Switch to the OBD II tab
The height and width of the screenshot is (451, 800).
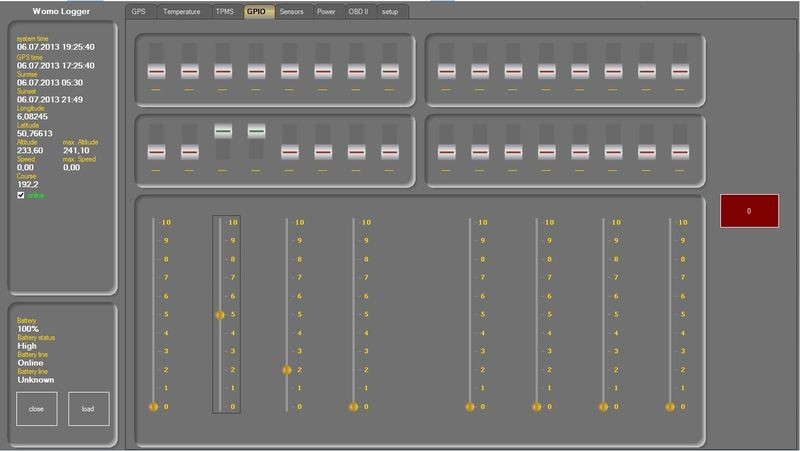(359, 12)
